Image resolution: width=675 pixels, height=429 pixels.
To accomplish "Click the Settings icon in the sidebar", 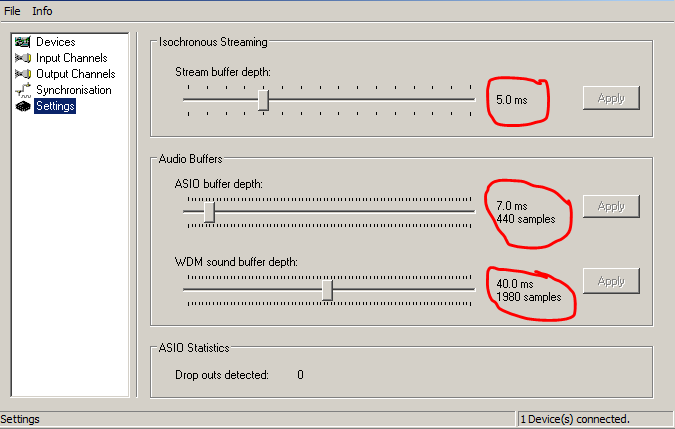I will [22, 106].
